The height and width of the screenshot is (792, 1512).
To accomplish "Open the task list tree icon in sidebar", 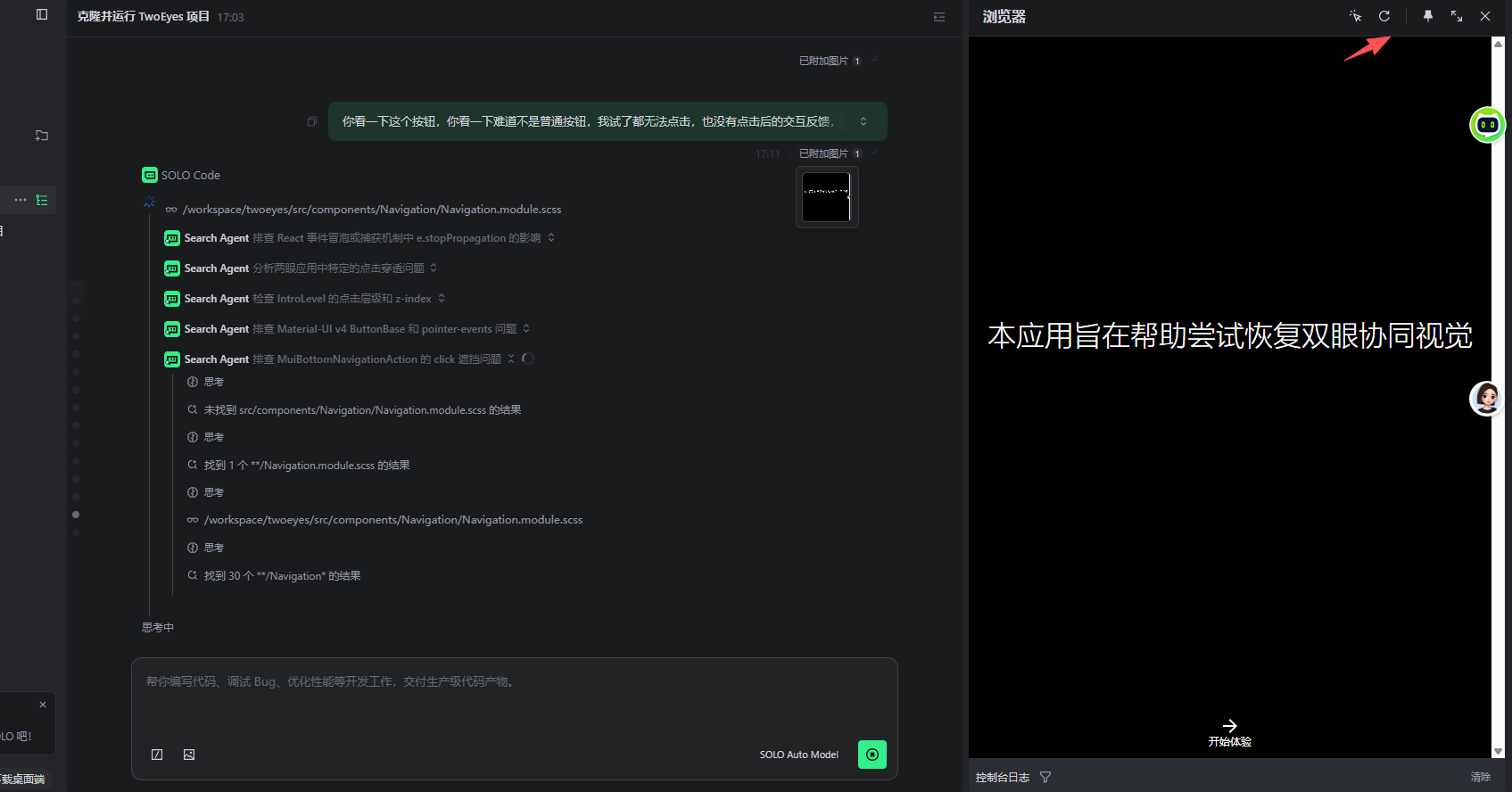I will tap(42, 200).
